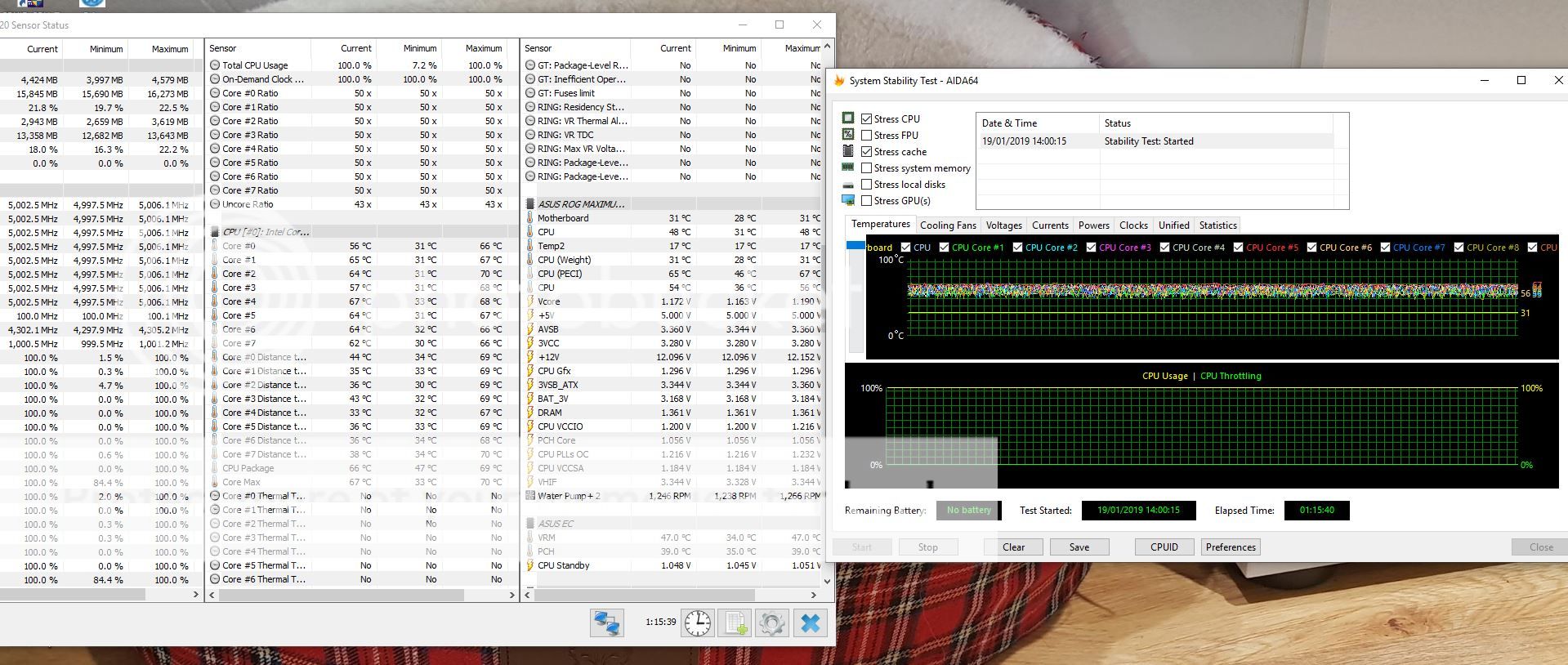
Task: Move the temperature graph's left vertical slider
Action: coord(855,245)
